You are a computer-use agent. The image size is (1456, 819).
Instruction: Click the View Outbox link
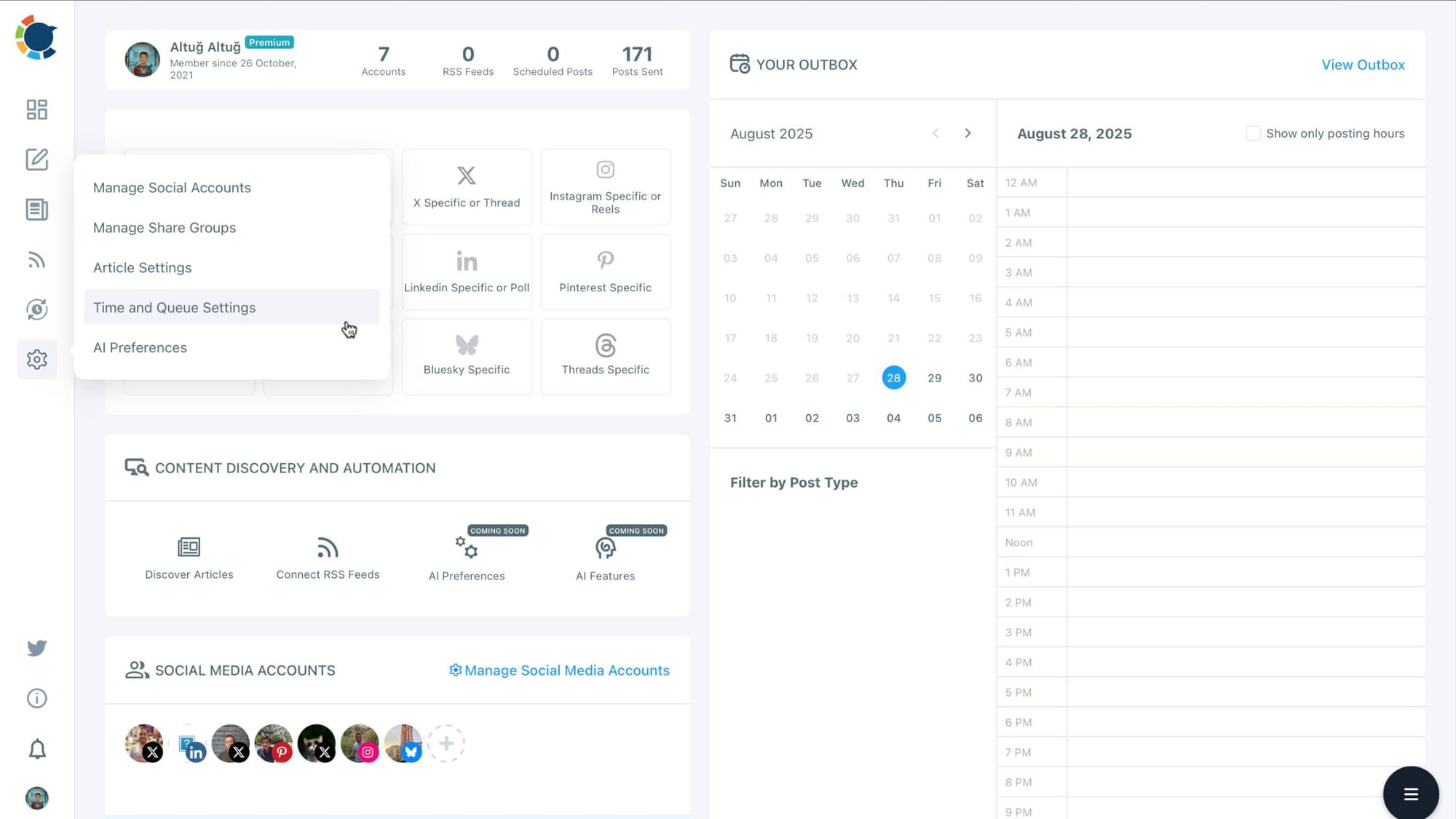tap(1363, 65)
